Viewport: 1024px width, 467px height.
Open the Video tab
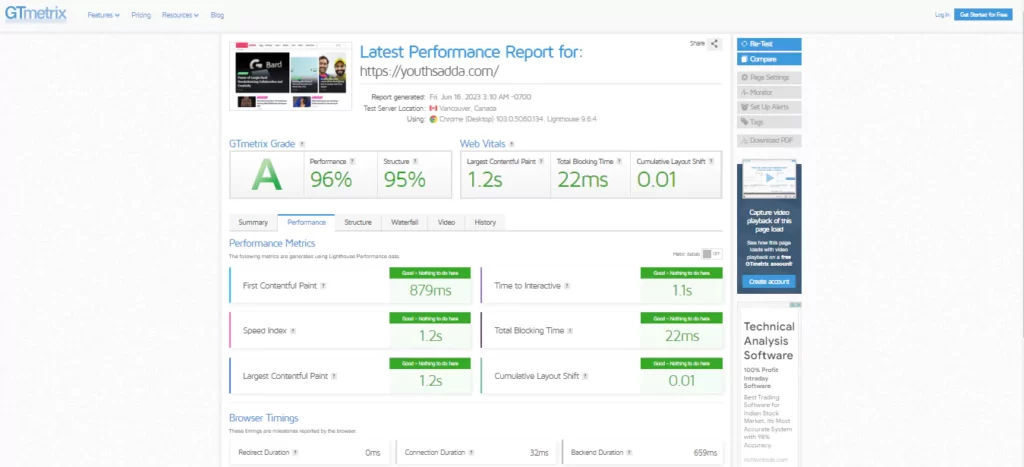pyautogui.click(x=447, y=223)
